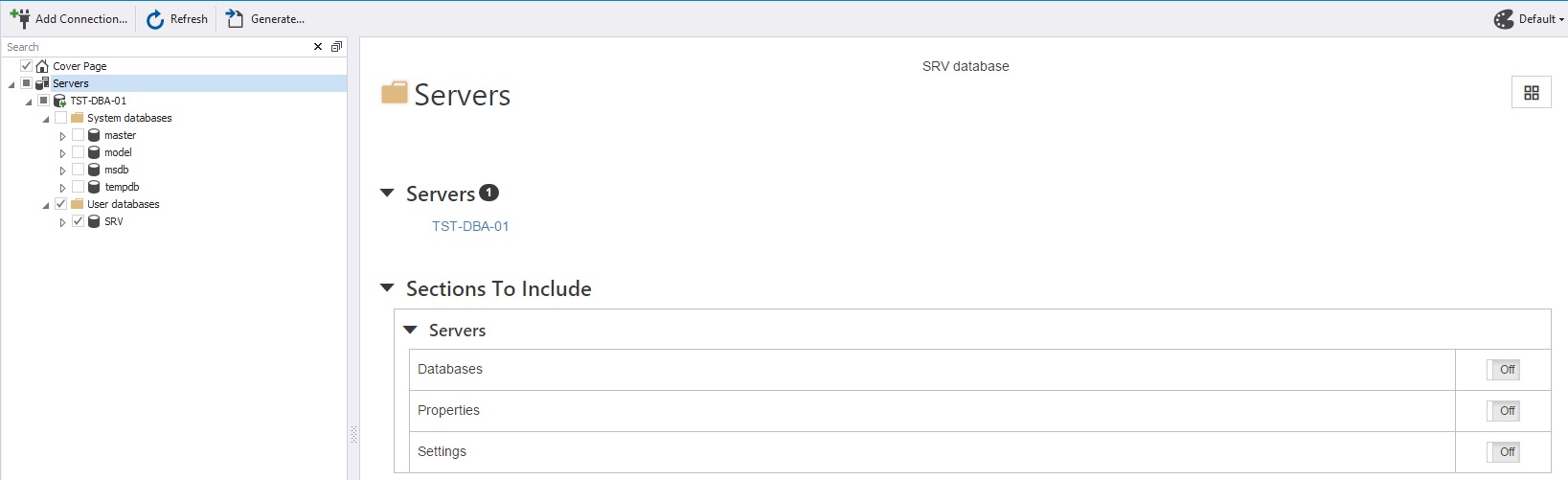Open the Default theme palette dropdown
The width and height of the screenshot is (1568, 480).
1528,19
